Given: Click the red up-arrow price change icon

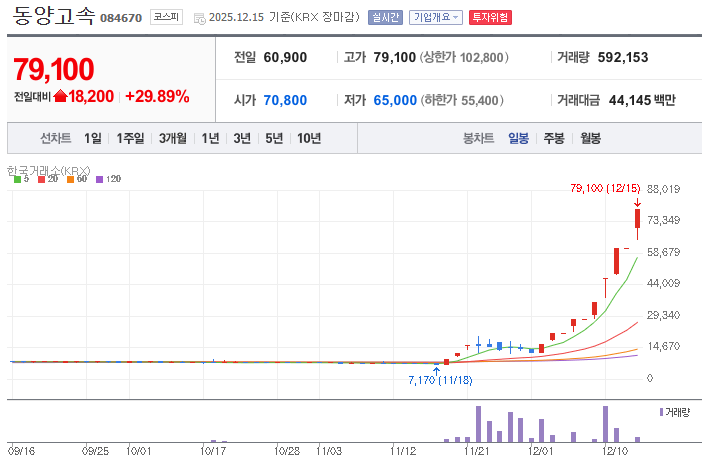Looking at the screenshot, I should (60, 96).
